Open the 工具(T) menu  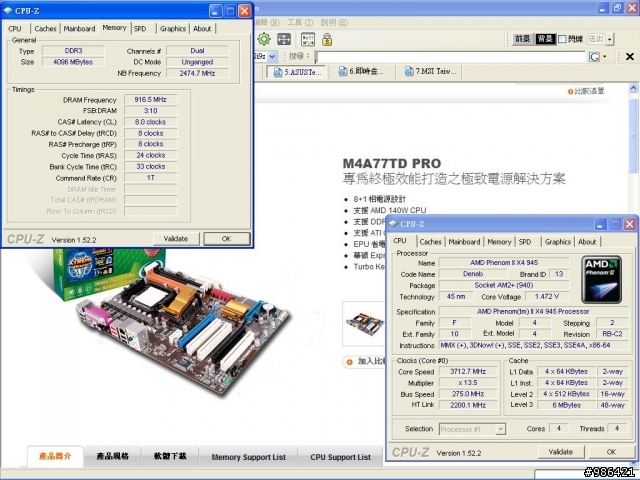click(300, 22)
